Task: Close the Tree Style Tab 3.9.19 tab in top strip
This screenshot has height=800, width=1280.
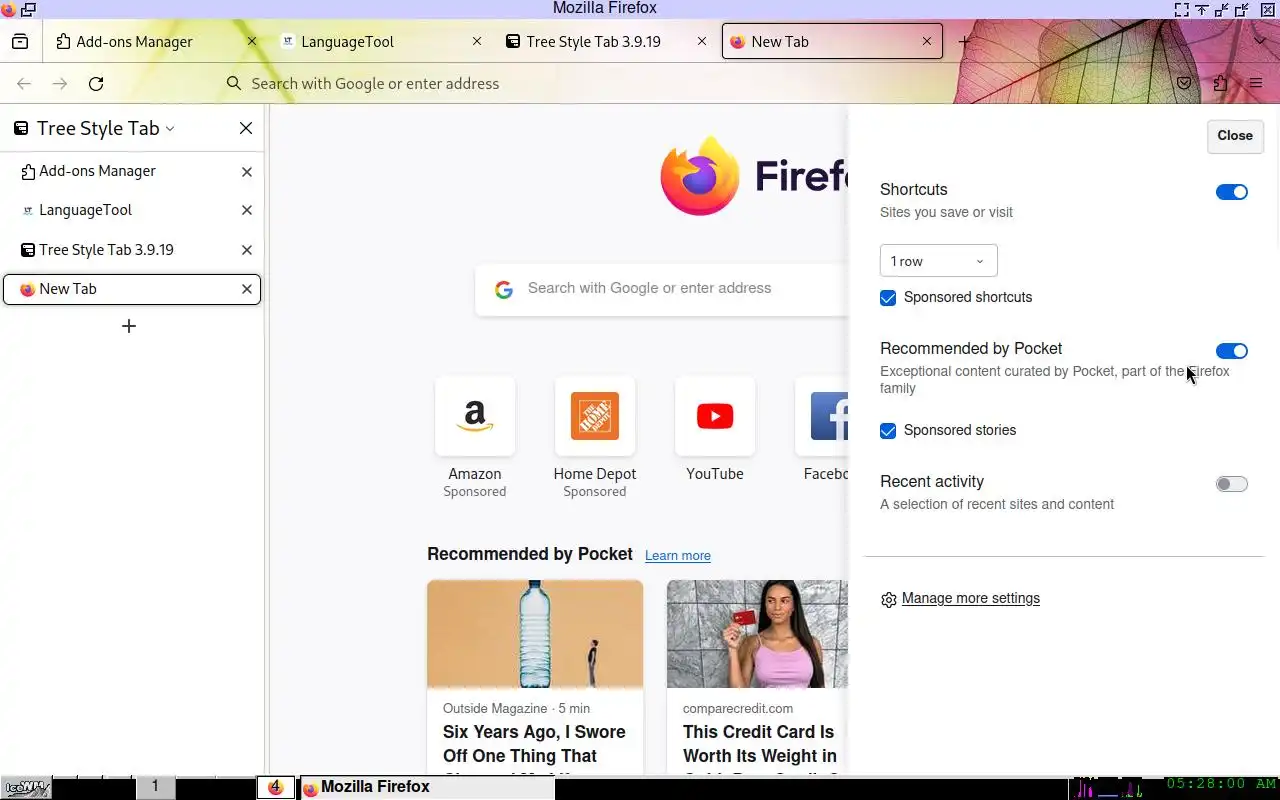Action: [702, 41]
